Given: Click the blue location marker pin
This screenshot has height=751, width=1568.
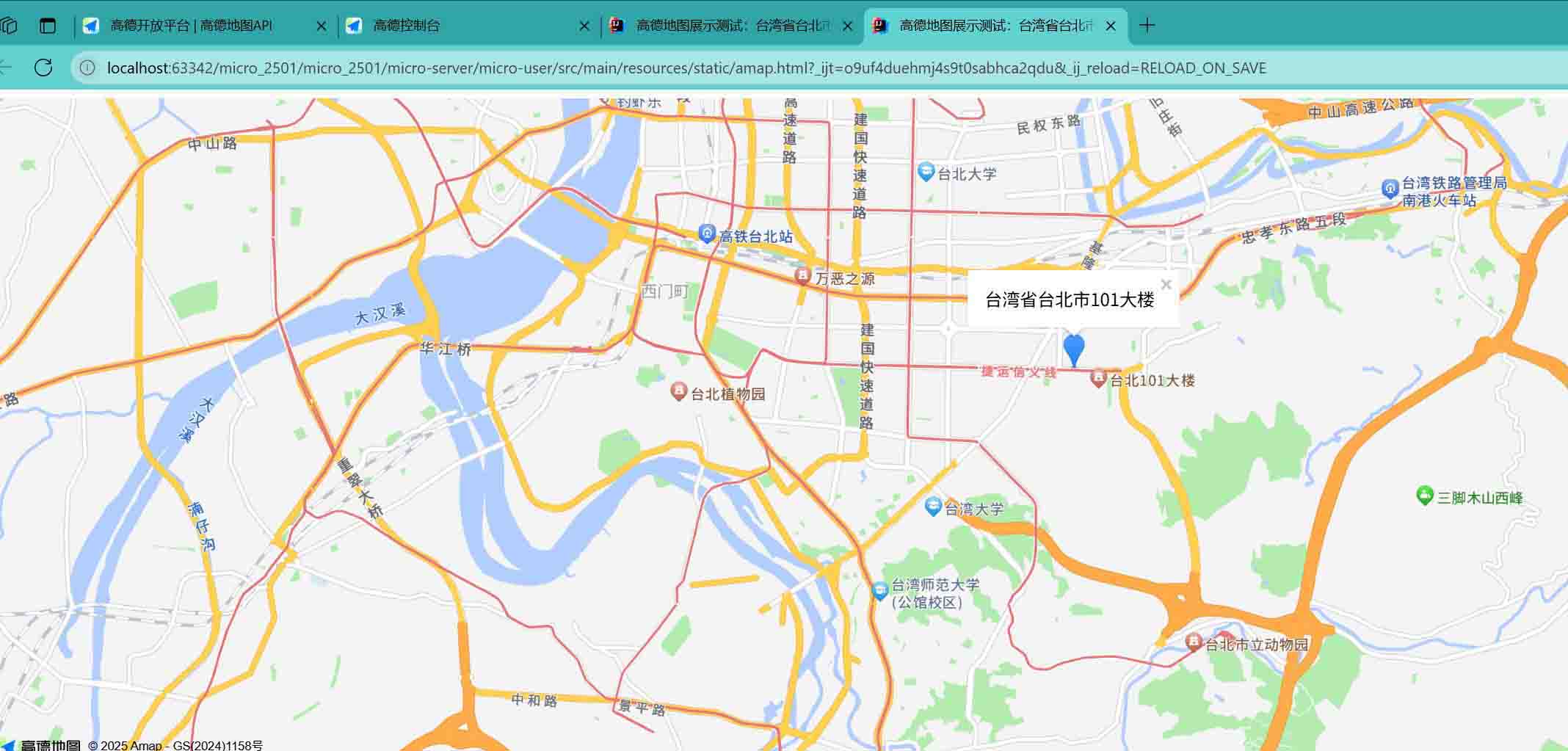Looking at the screenshot, I should coord(1074,350).
